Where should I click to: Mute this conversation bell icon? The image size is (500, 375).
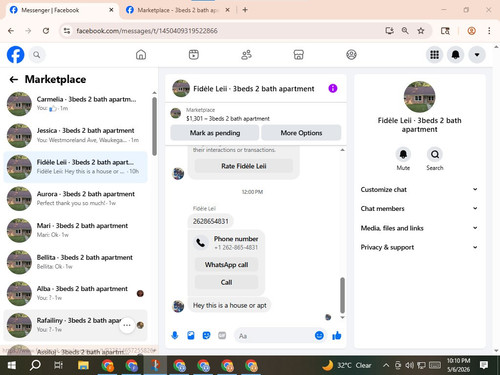403,154
